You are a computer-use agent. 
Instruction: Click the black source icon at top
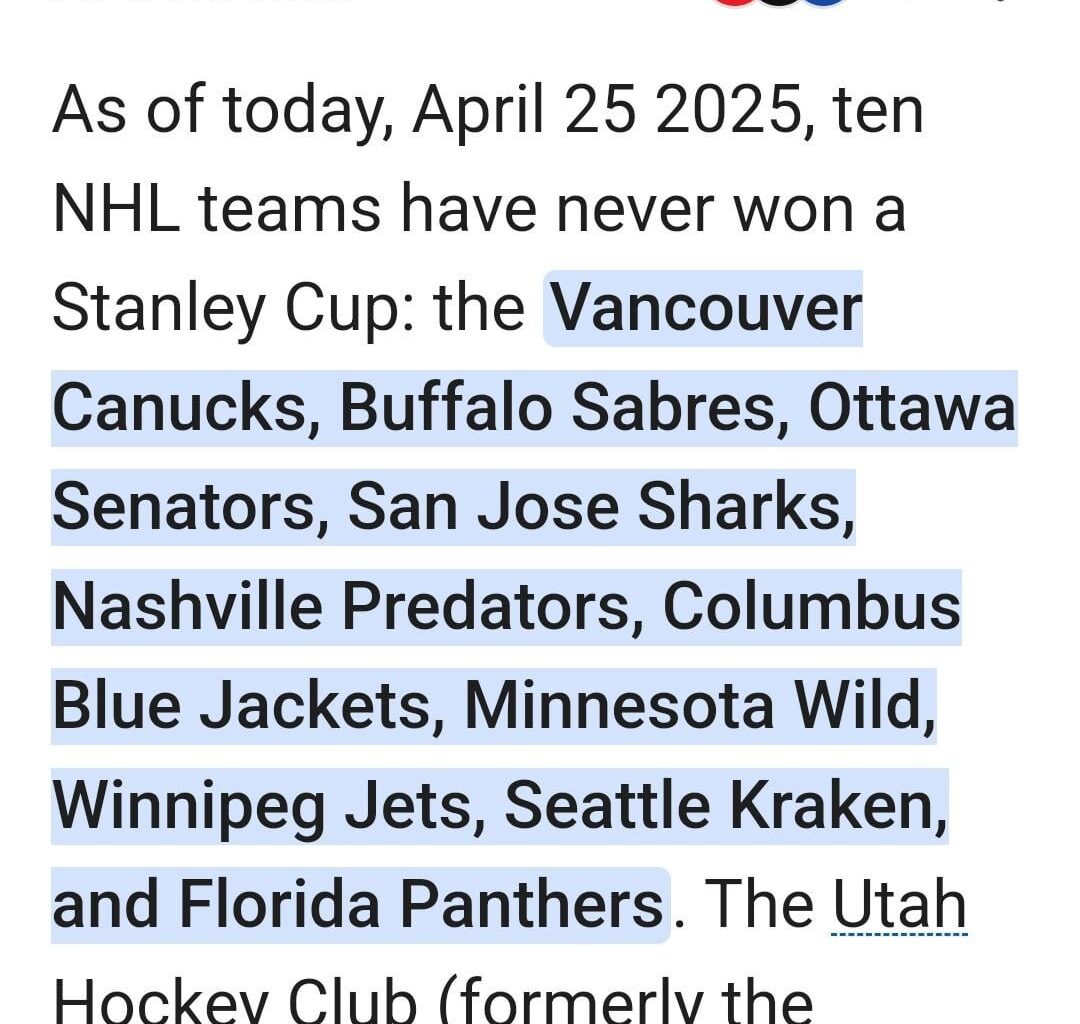pyautogui.click(x=780, y=3)
